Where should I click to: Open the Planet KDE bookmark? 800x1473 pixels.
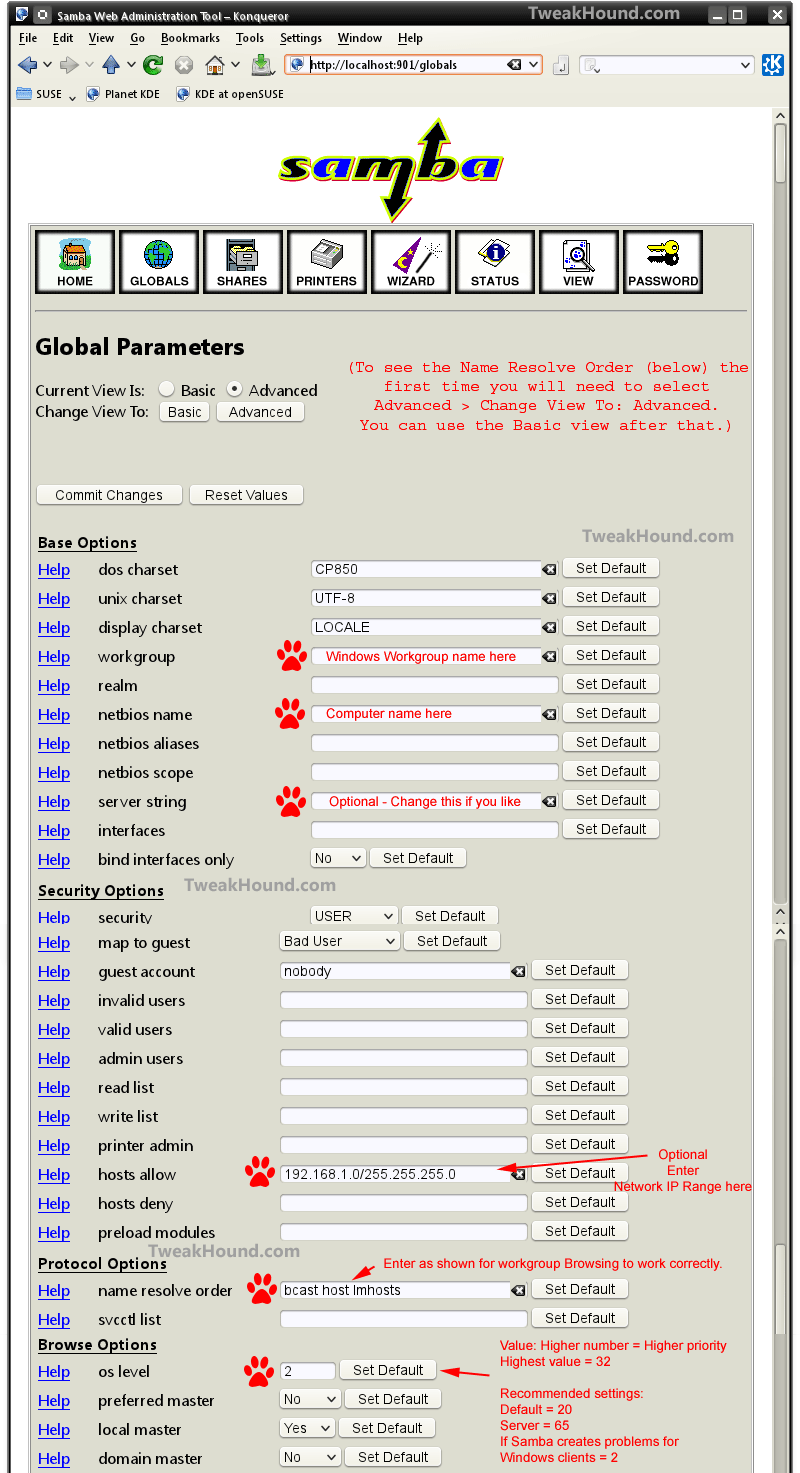click(x=123, y=94)
